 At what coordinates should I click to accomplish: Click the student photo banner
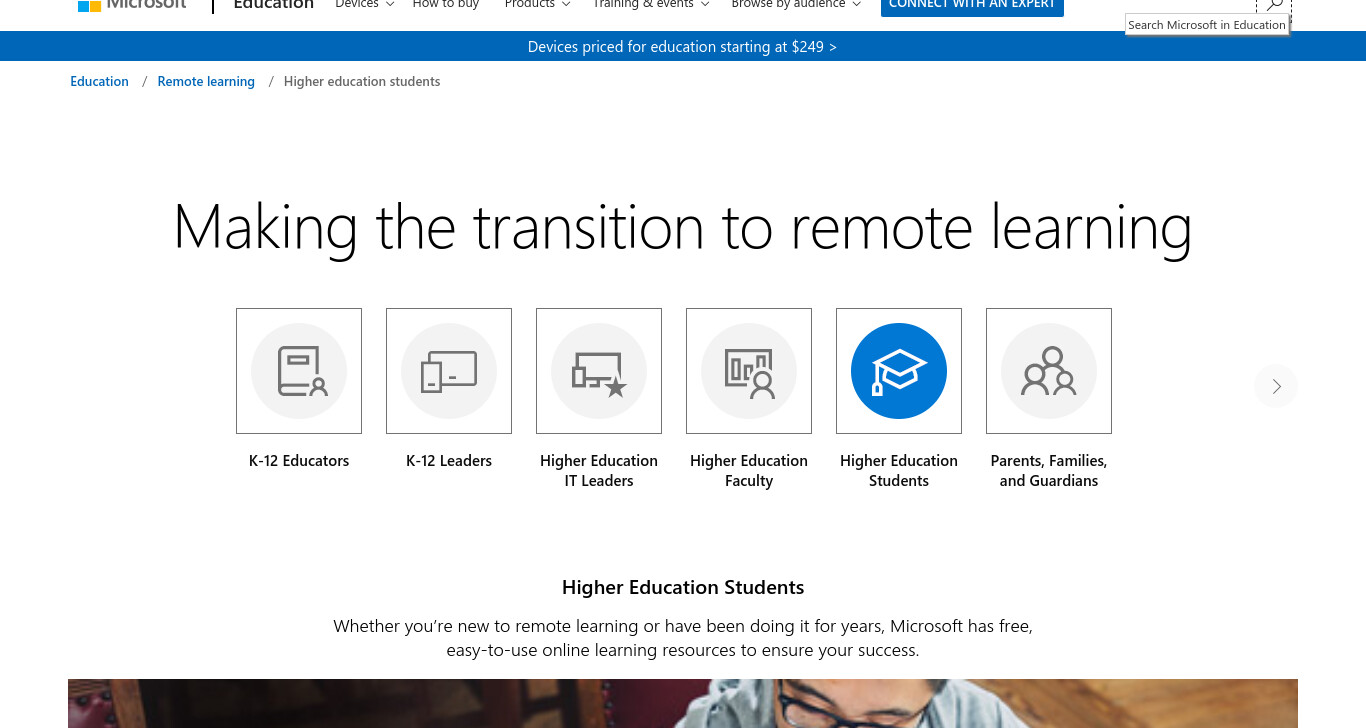683,704
